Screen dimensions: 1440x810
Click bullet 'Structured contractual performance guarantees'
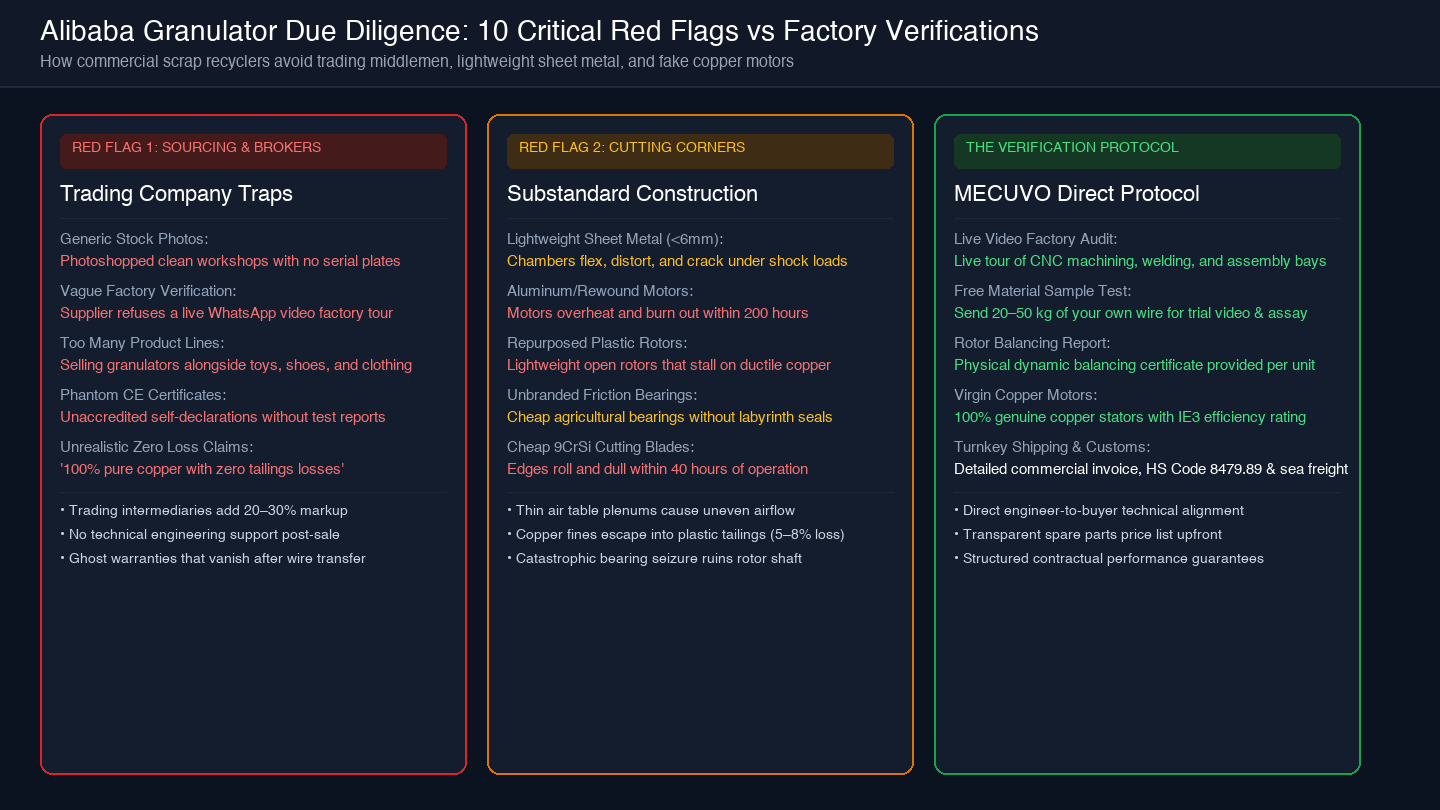coord(1109,558)
